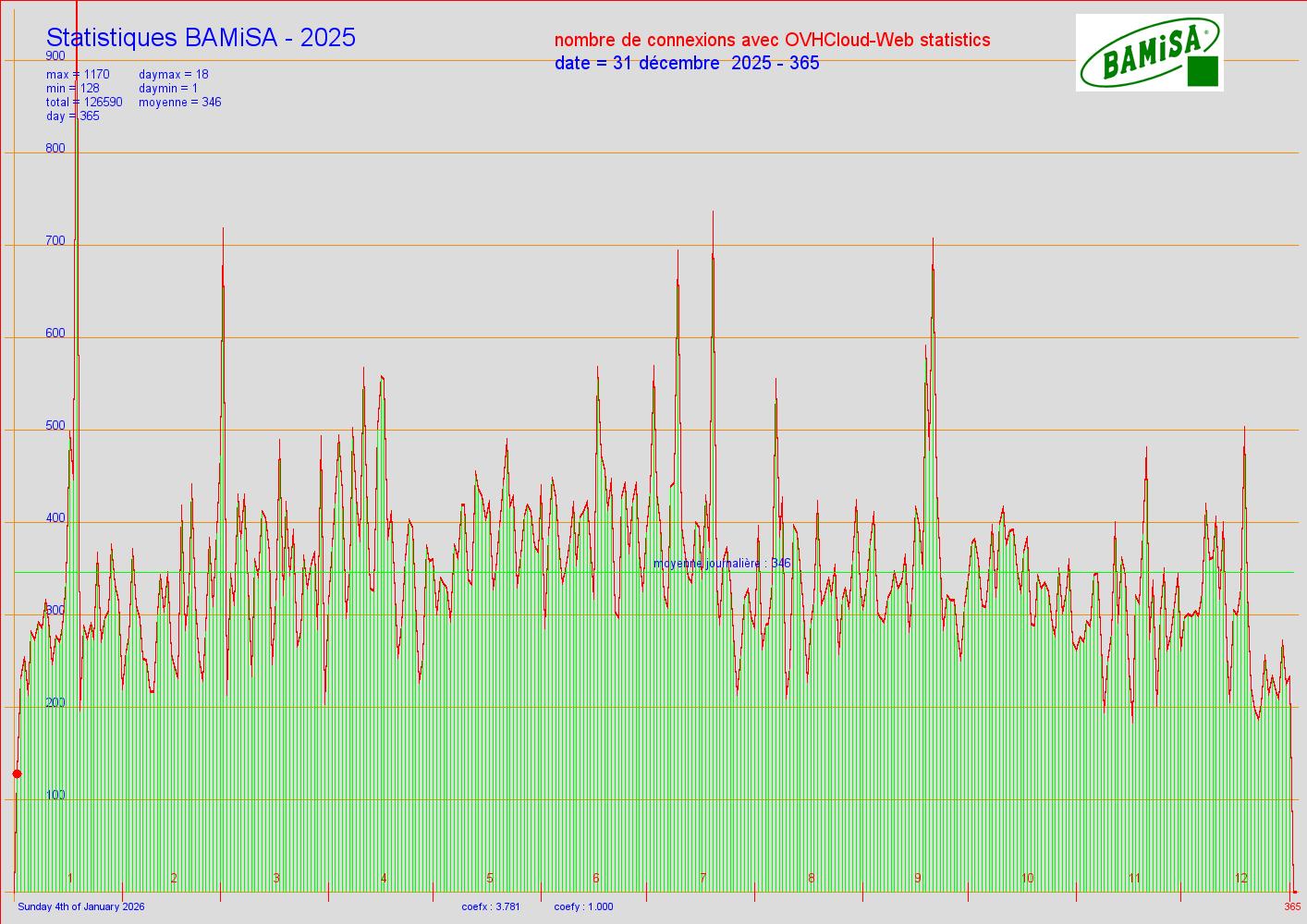Click the red dot marker on the left axis

(x=17, y=774)
